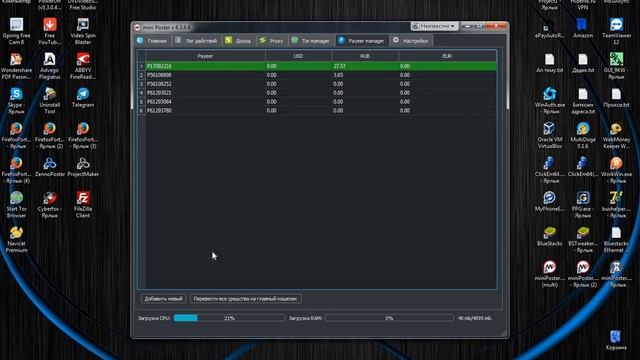Click RUB value 27.57 in first row
The width and height of the screenshot is (640, 360).
(x=340, y=66)
